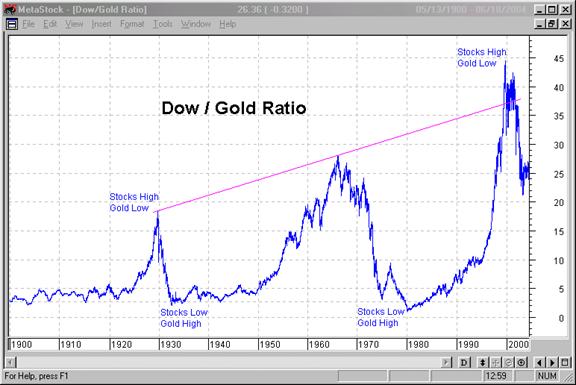Move chart right with the black right arrow

click(x=552, y=363)
